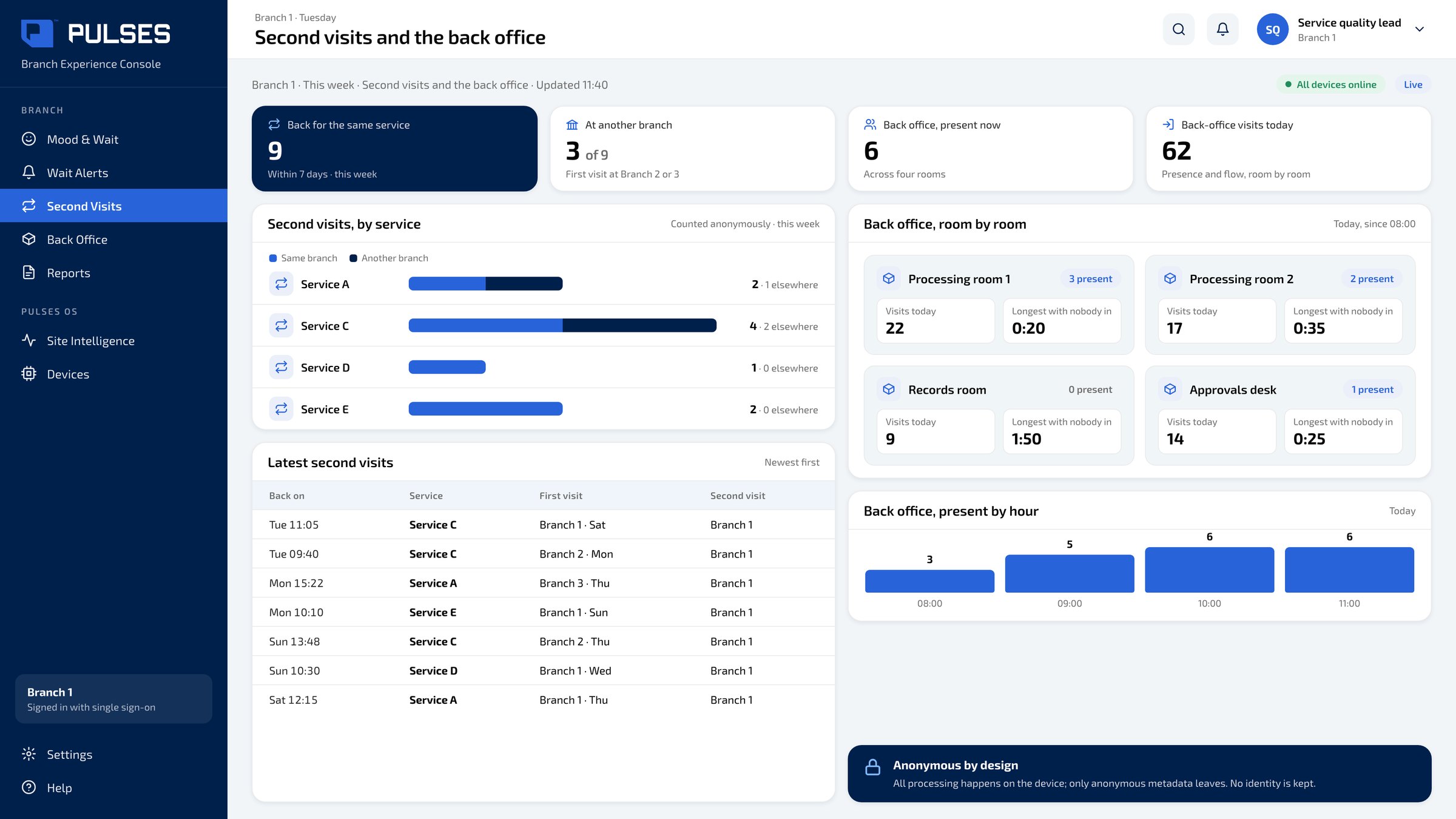Click Approvals desk Visits today 14
1456x819 pixels.
[x=1217, y=431]
